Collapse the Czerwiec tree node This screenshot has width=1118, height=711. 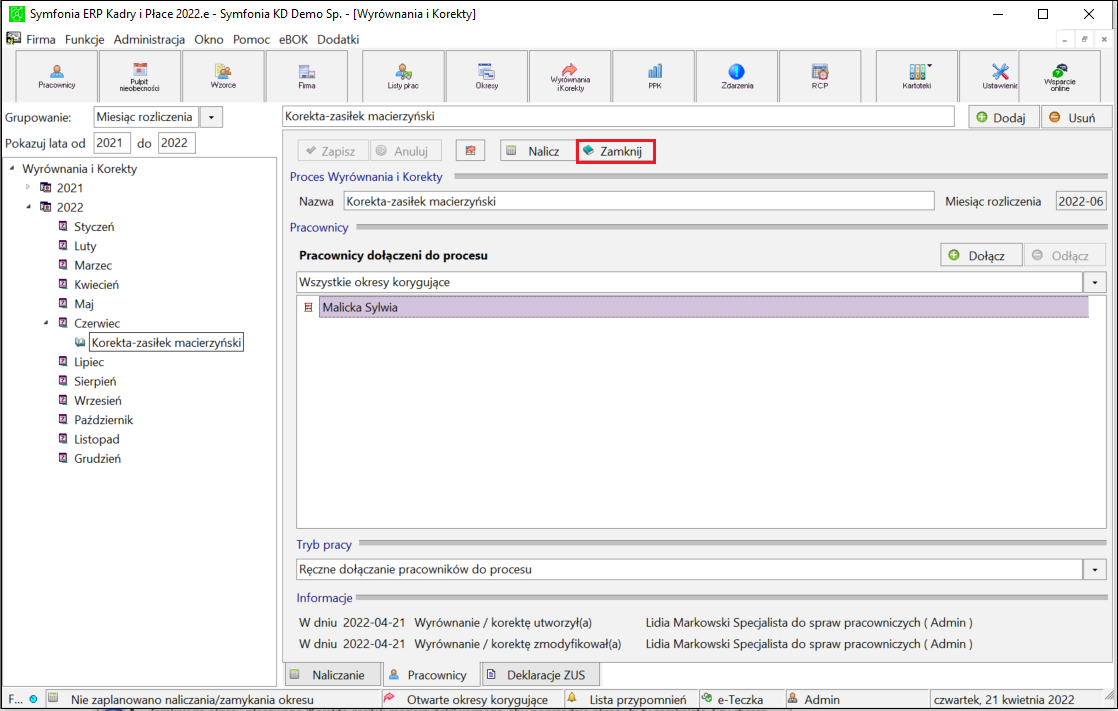46,322
